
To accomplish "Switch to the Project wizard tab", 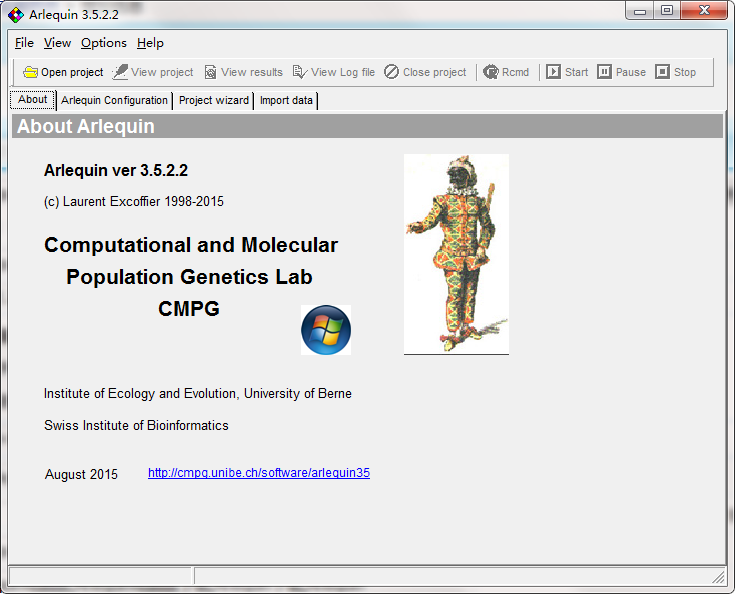I will point(214,100).
